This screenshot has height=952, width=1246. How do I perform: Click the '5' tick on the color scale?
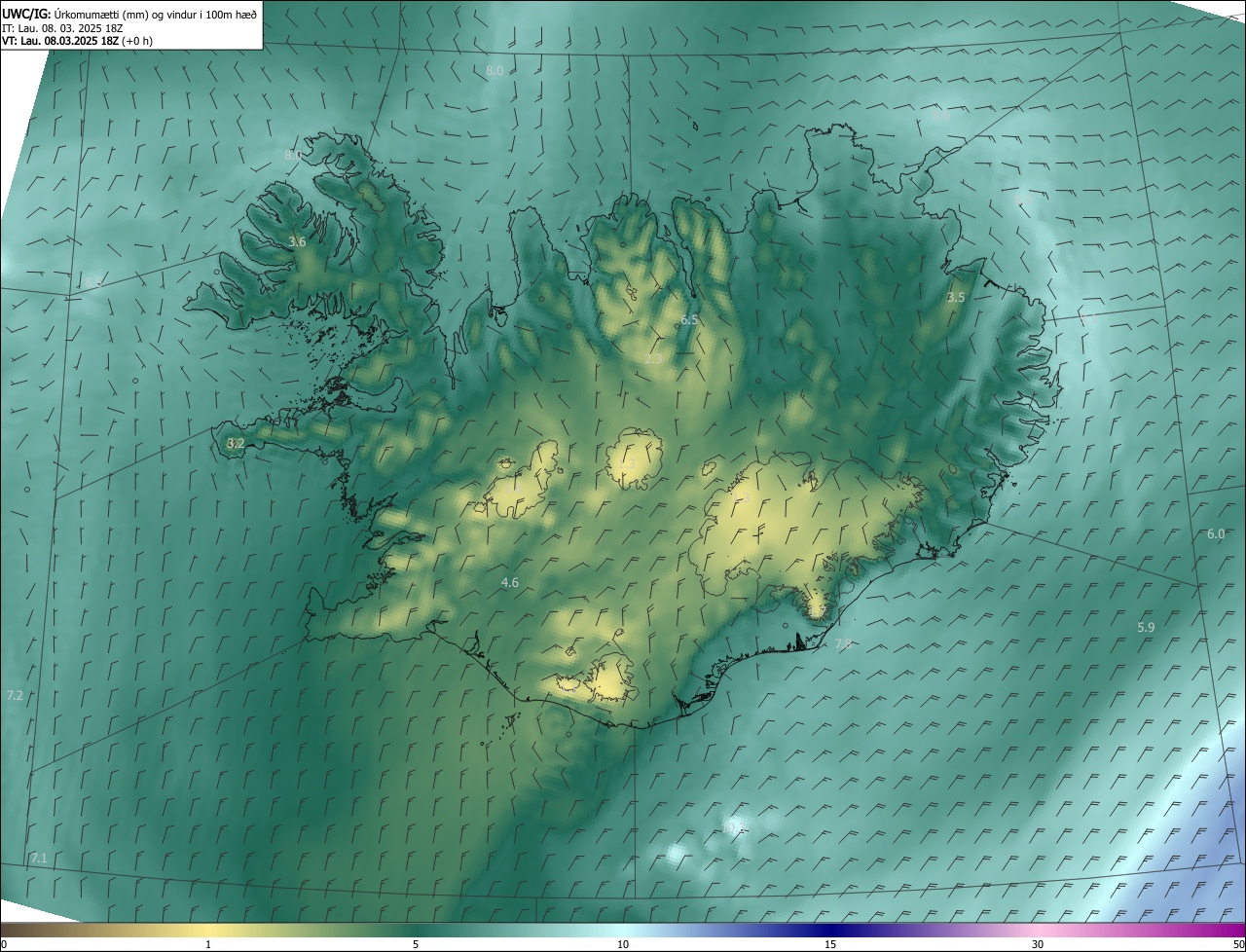click(416, 944)
